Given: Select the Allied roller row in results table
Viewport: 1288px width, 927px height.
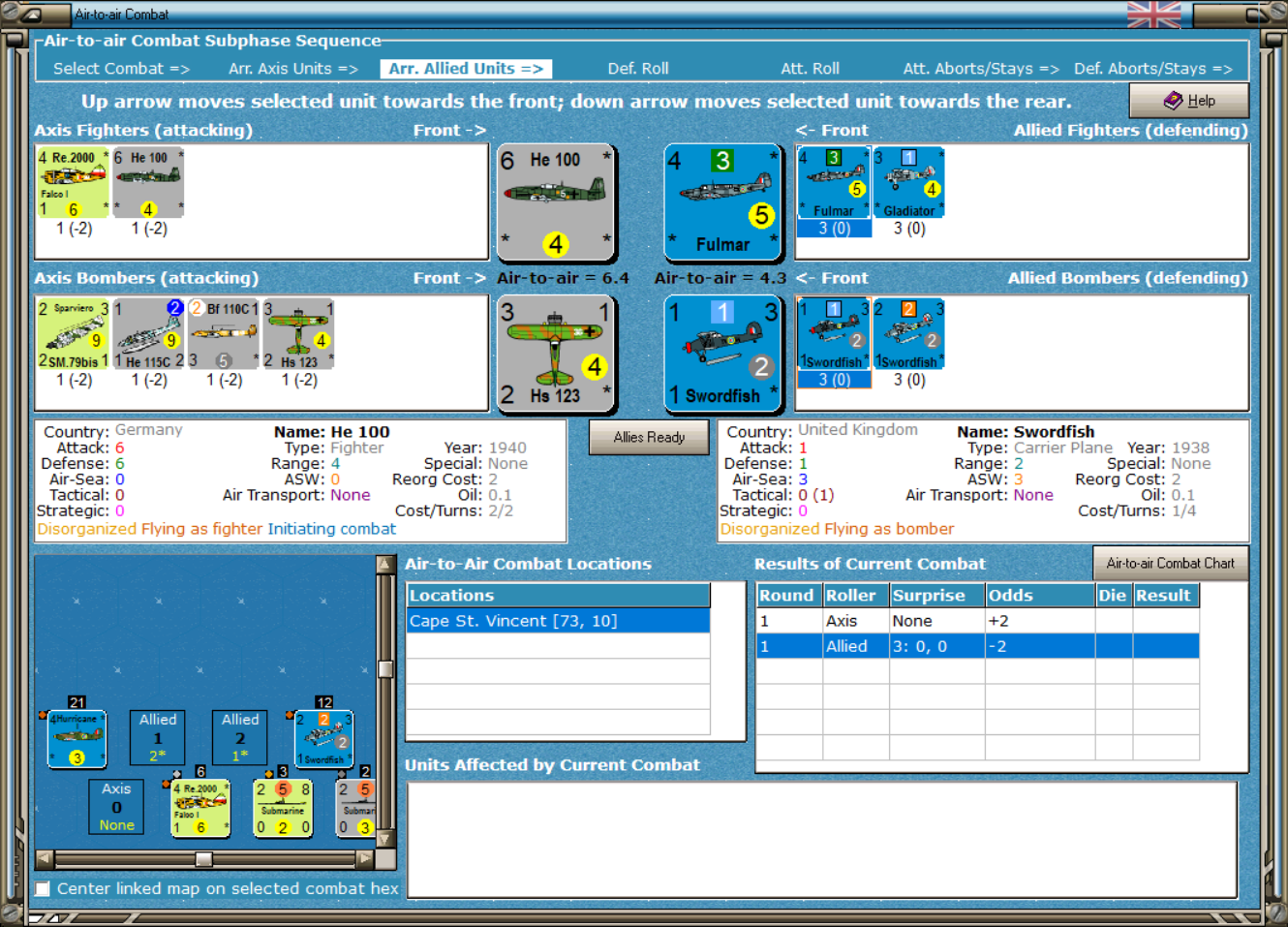Looking at the screenshot, I should click(x=978, y=646).
